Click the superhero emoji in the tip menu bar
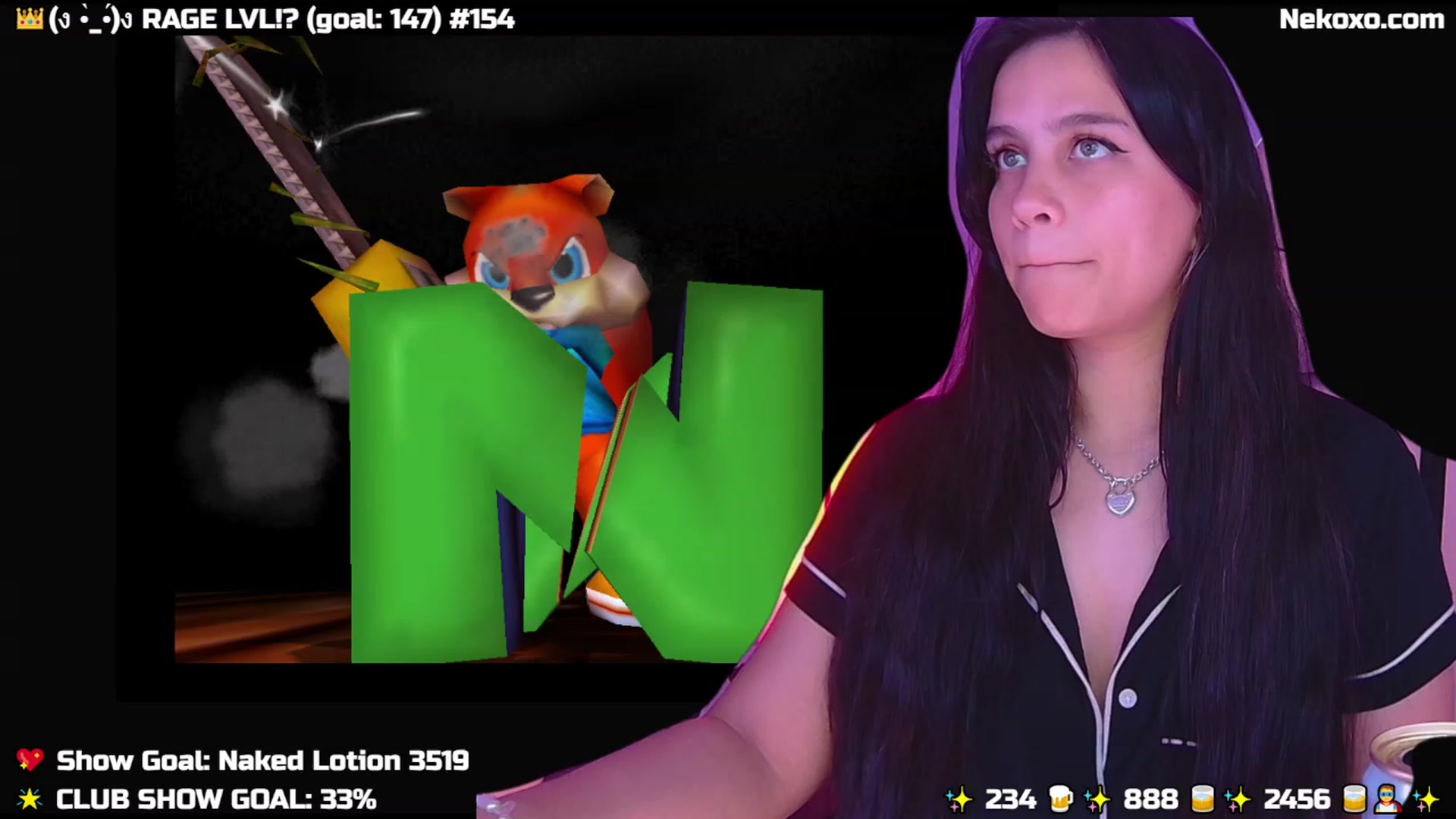1456x819 pixels. 1387,799
